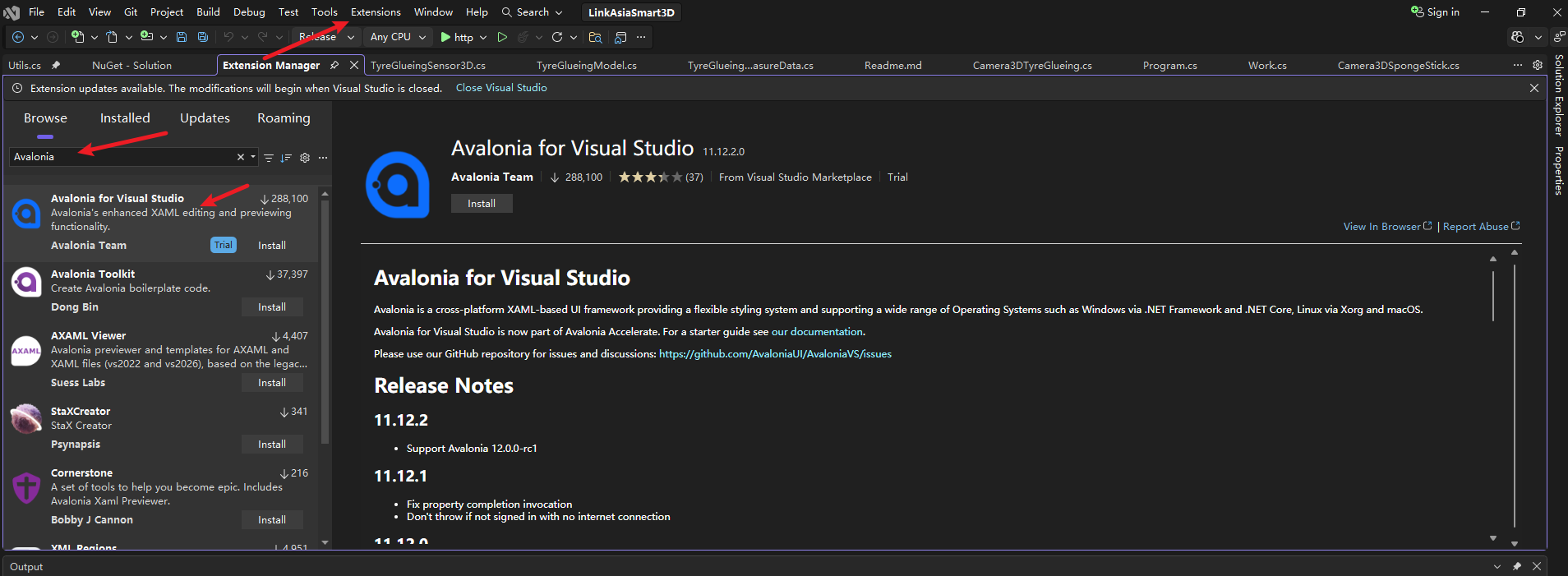The image size is (1568, 576).
Task: Click the Navigate Backward arrow icon
Action: [x=18, y=37]
